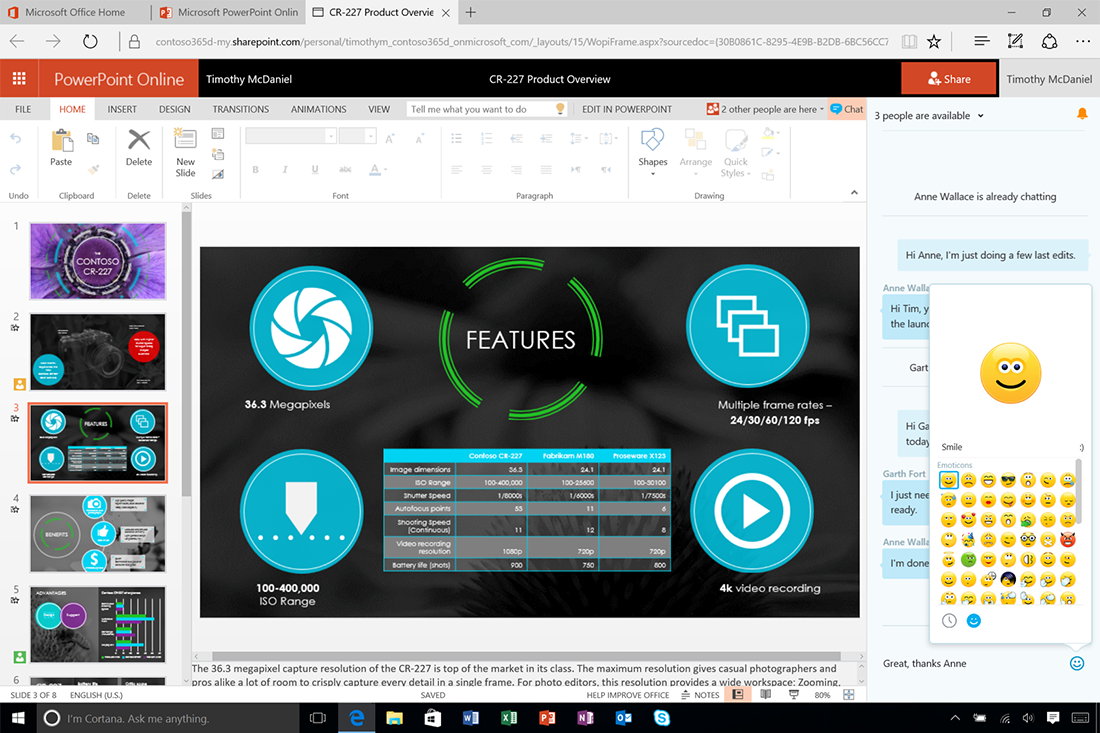Image resolution: width=1100 pixels, height=733 pixels.
Task: Pick the sunglasses emoticon in picker
Action: [1009, 481]
